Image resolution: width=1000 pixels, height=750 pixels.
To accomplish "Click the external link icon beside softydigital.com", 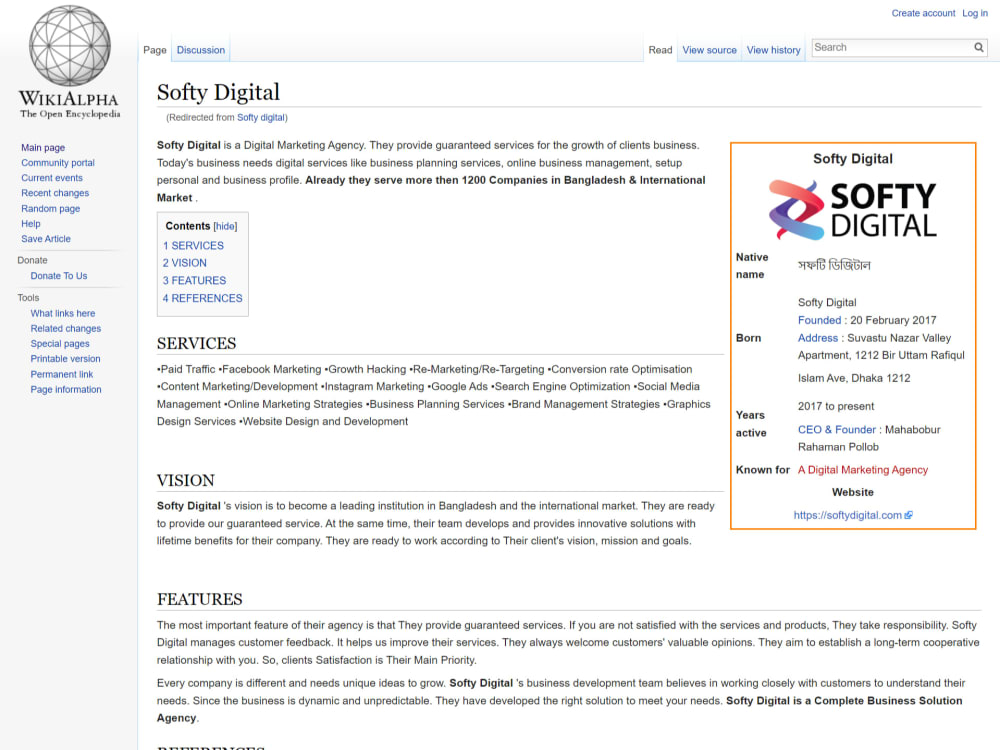I will tap(909, 515).
